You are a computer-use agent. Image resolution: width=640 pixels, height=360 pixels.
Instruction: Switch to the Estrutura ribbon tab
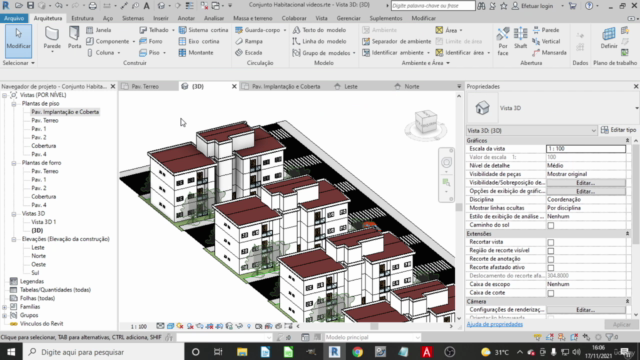[x=82, y=18]
